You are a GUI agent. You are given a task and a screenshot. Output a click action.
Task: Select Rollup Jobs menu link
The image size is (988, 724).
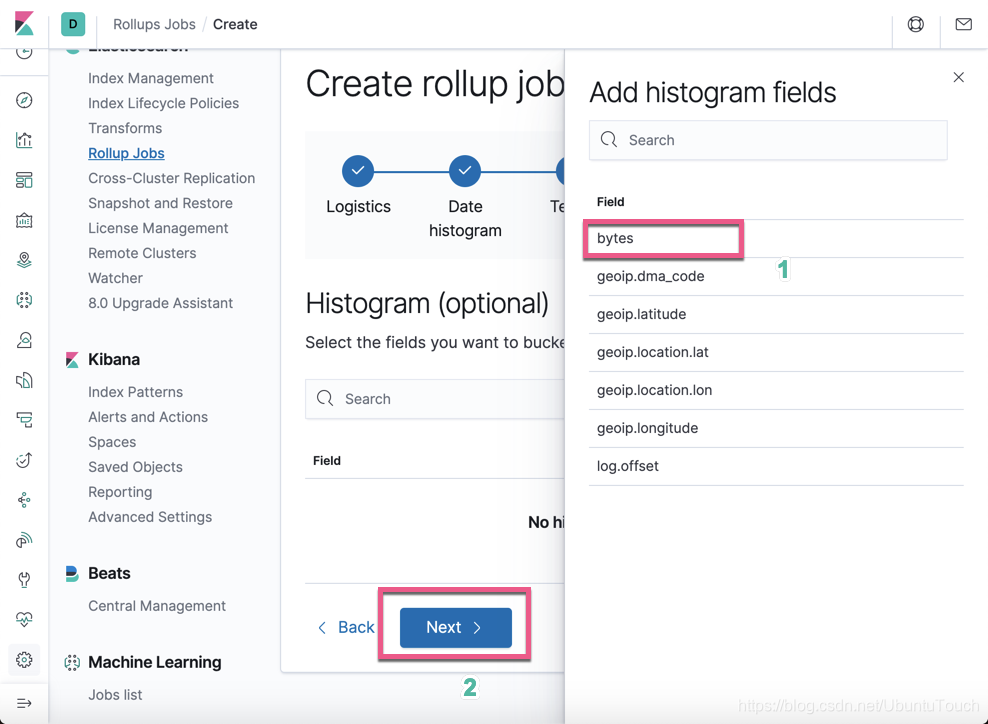pyautogui.click(x=126, y=153)
